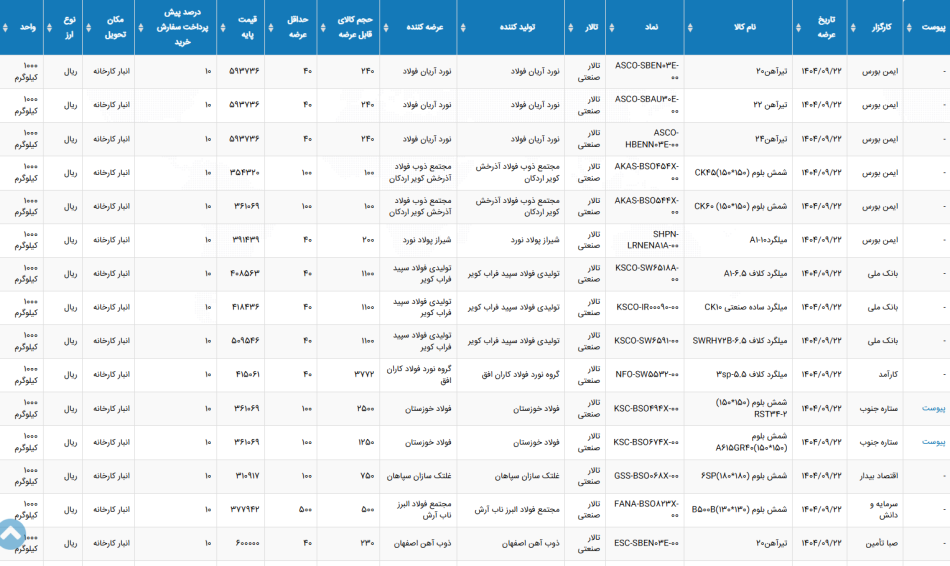This screenshot has height=566, width=950.
Task: Select symbol cell ASCO-SBAU۳۰E-۰۰
Action: [x=647, y=104]
